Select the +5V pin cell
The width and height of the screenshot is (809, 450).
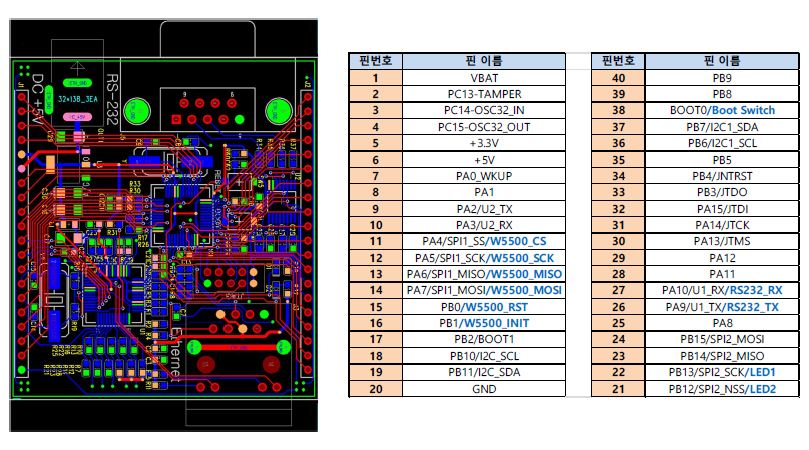coord(484,160)
